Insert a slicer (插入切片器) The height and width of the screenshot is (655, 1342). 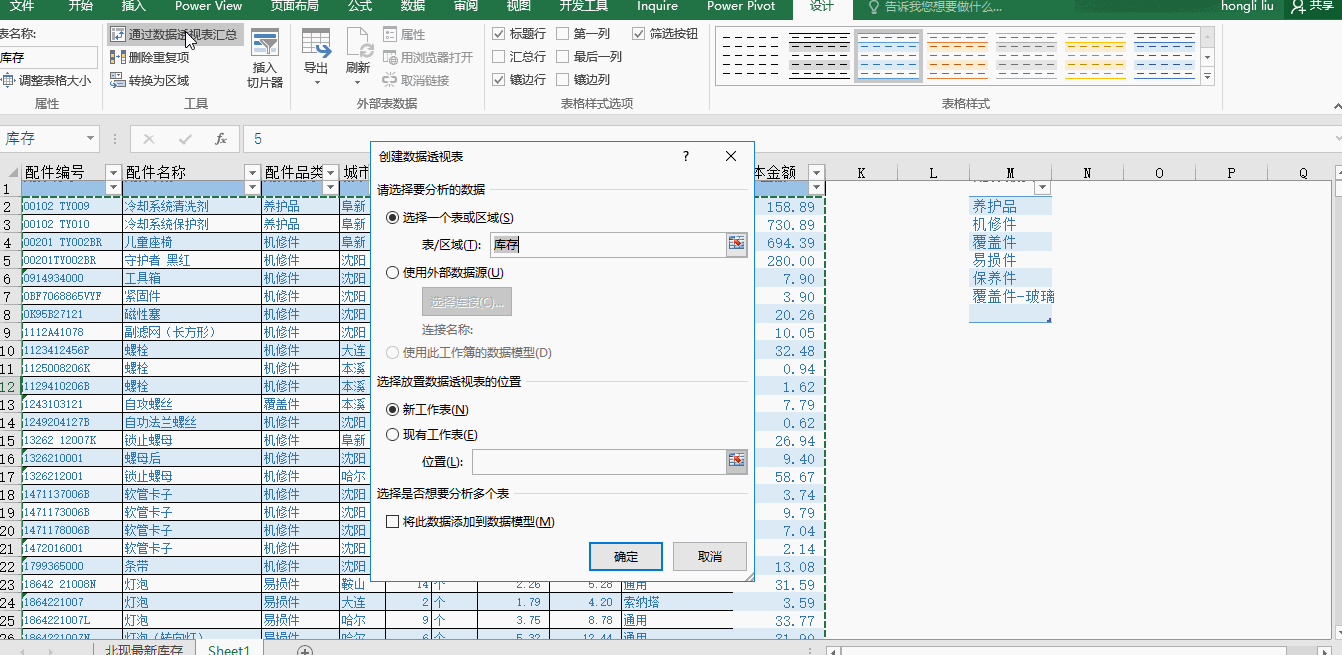point(265,58)
